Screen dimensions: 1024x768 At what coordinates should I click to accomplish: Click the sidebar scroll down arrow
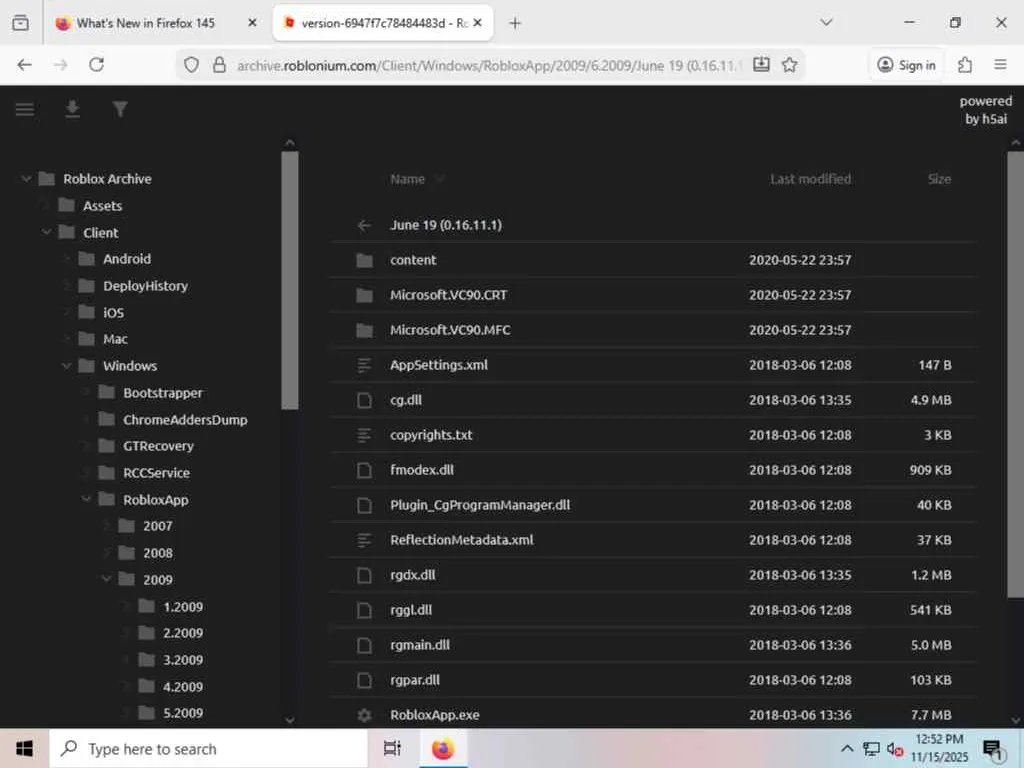tap(290, 720)
